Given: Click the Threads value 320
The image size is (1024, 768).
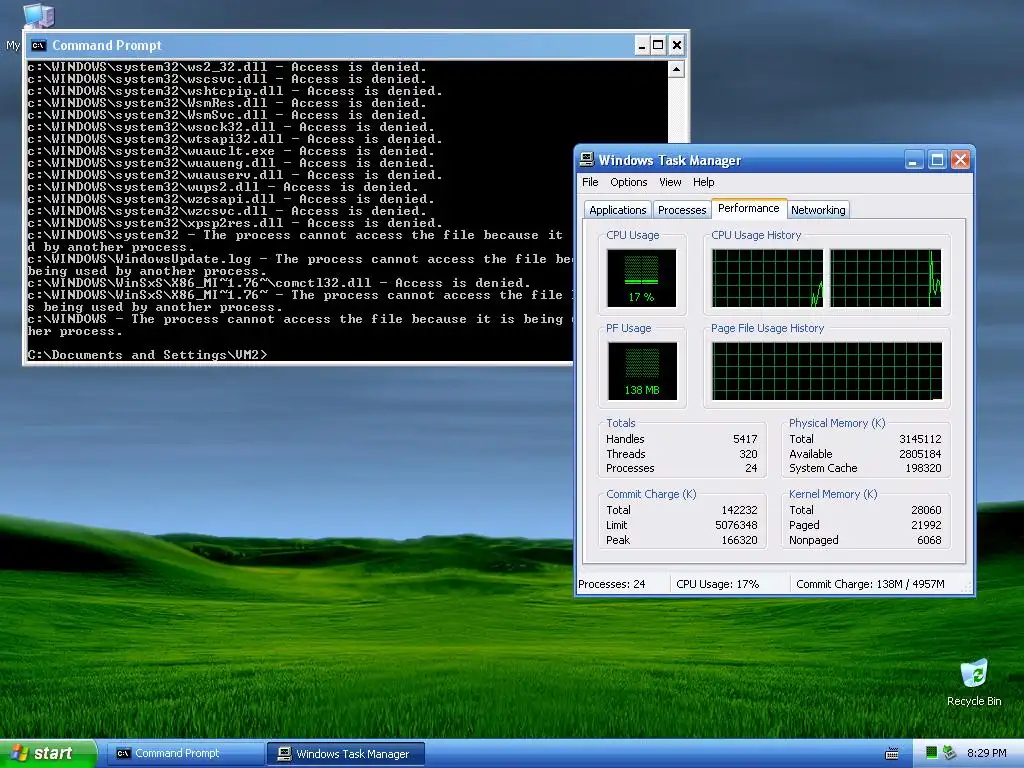Looking at the screenshot, I should [x=748, y=454].
